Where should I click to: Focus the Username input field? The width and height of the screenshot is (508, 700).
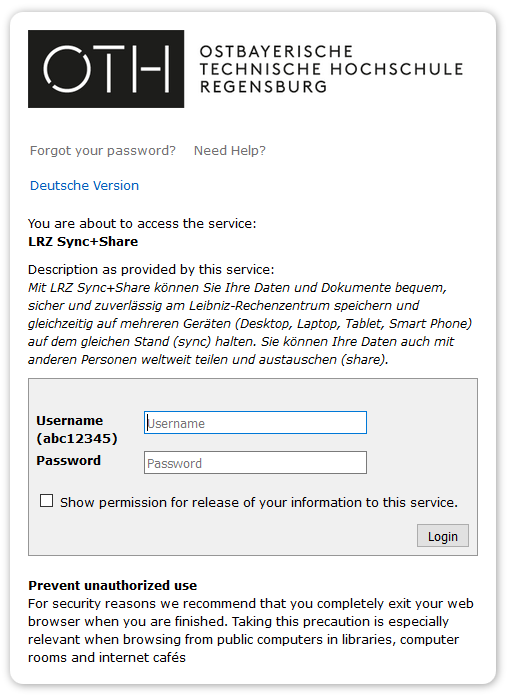255,422
